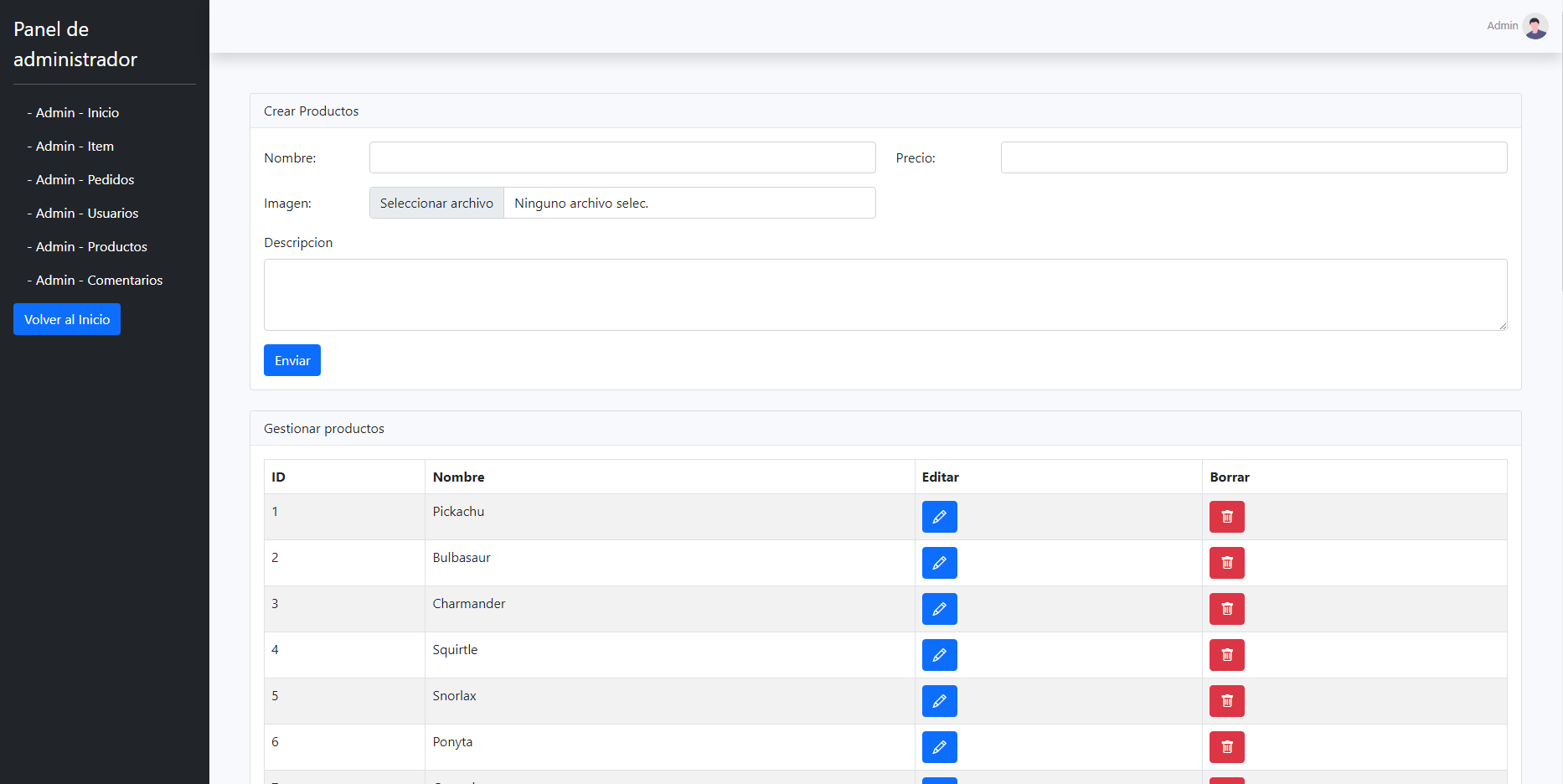
Task: Click the trash icon to delete Squirtle
Action: pos(1226,655)
